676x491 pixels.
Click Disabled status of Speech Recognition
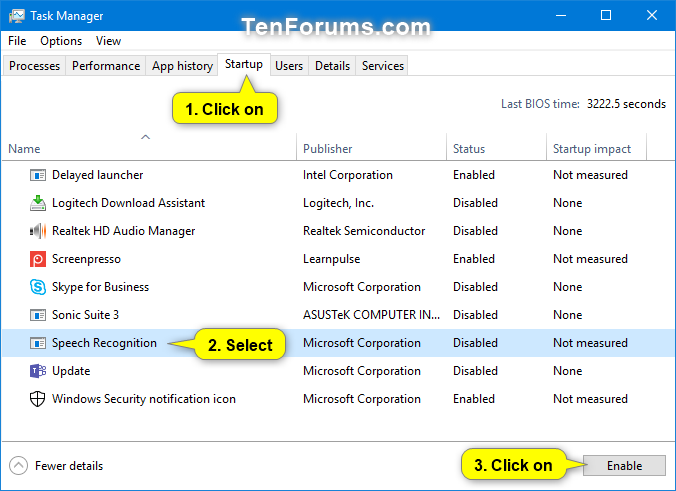475,343
